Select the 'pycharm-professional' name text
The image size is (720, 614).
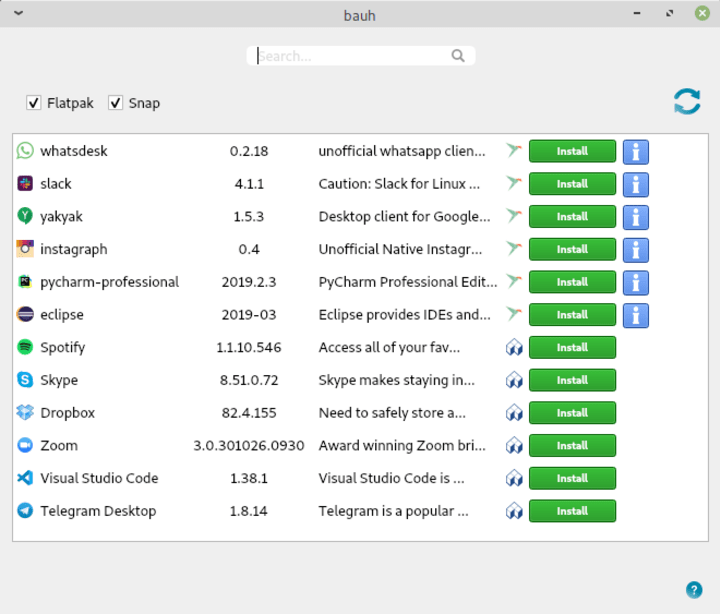coord(109,282)
